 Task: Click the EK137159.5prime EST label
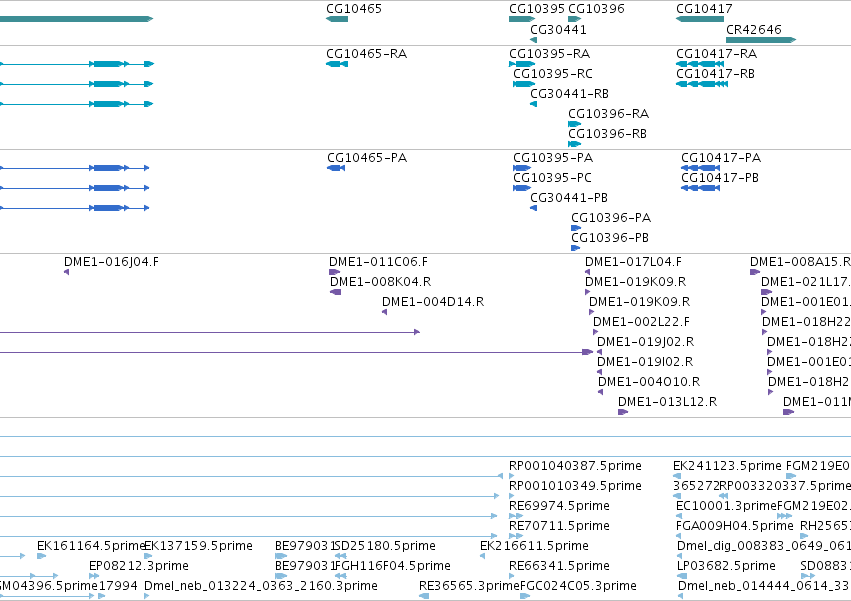coord(199,546)
